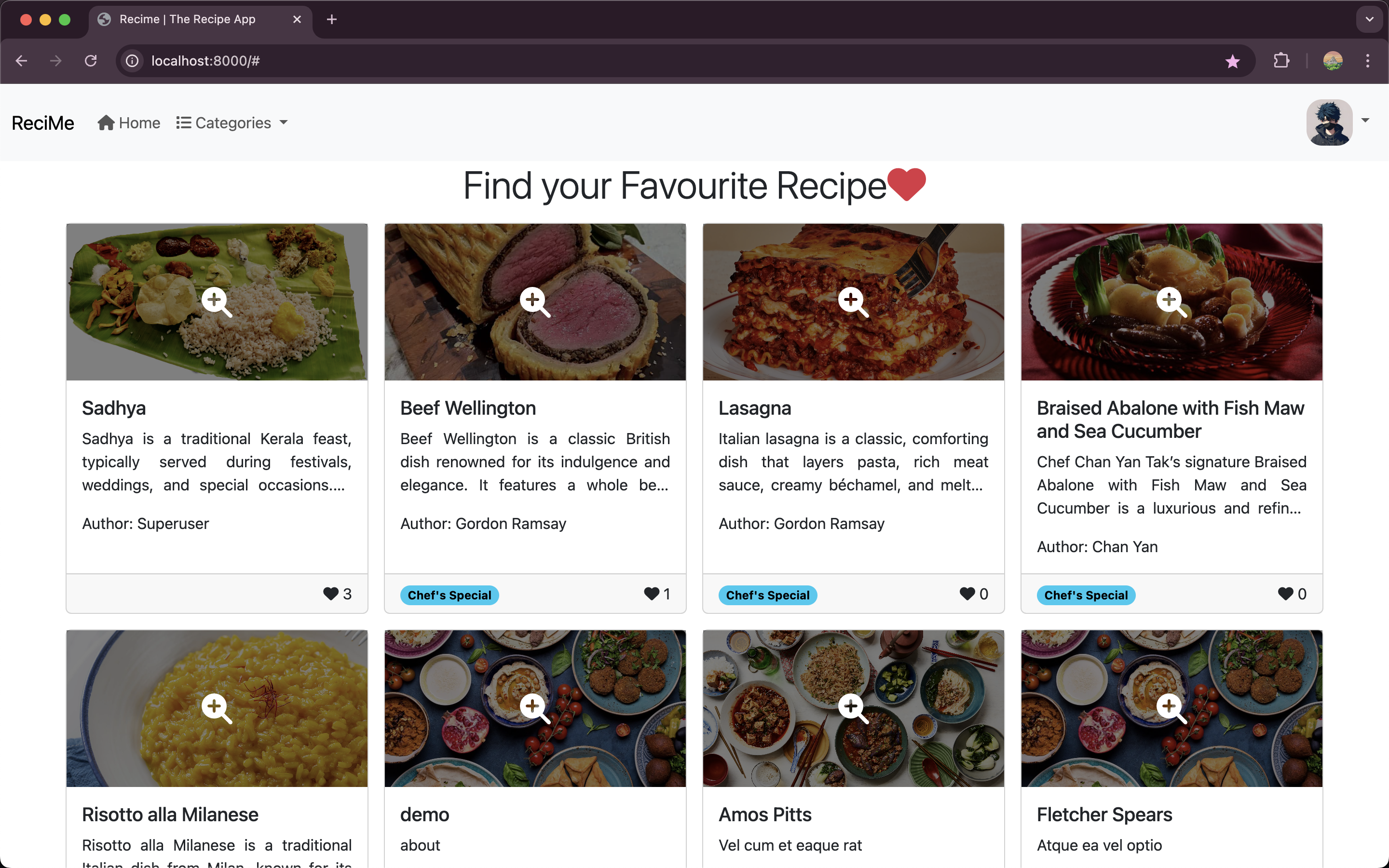This screenshot has height=868, width=1389.
Task: Click the ReciMe brand link
Action: [43, 123]
